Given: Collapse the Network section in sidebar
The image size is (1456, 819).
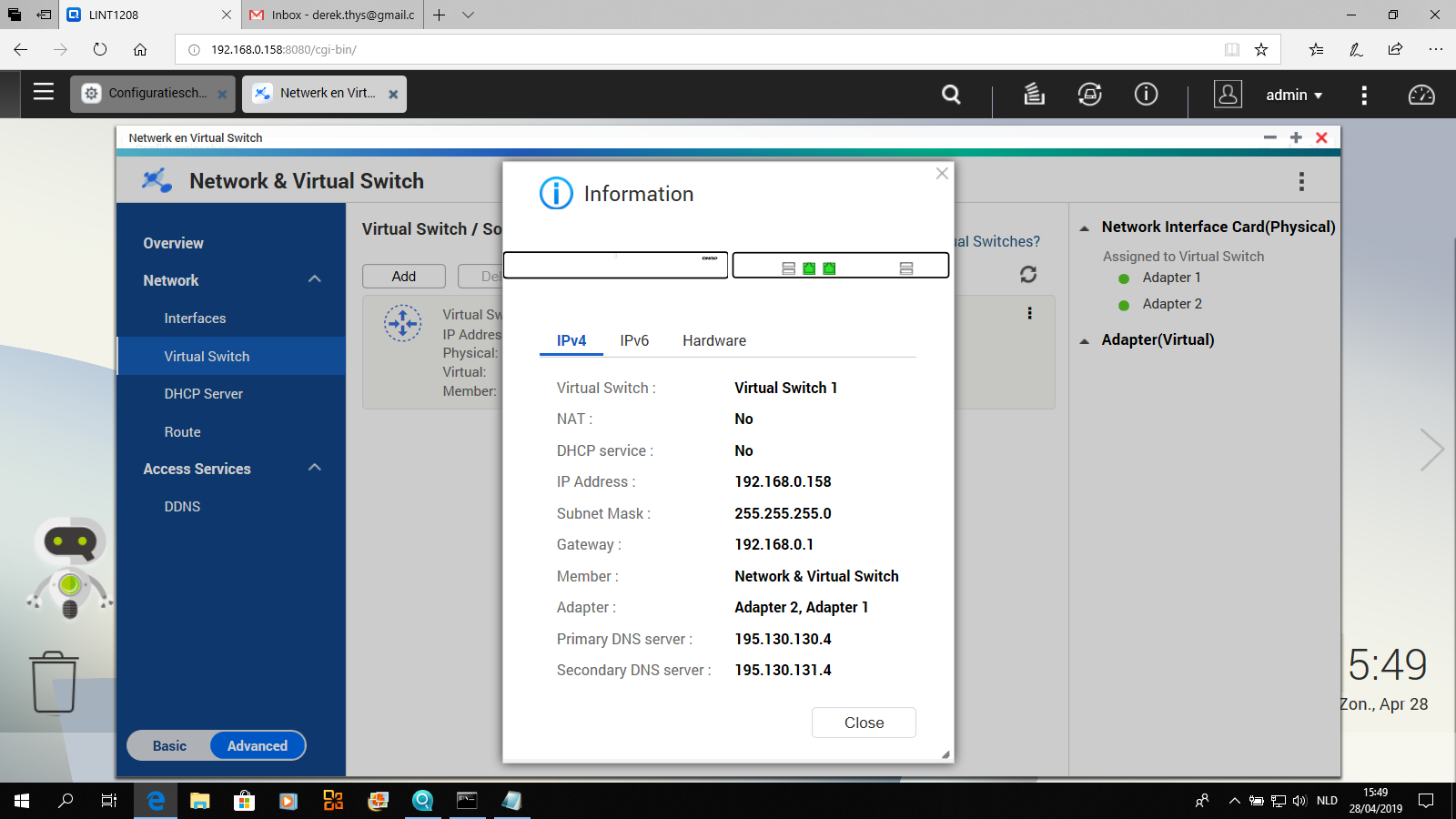Looking at the screenshot, I should [315, 279].
